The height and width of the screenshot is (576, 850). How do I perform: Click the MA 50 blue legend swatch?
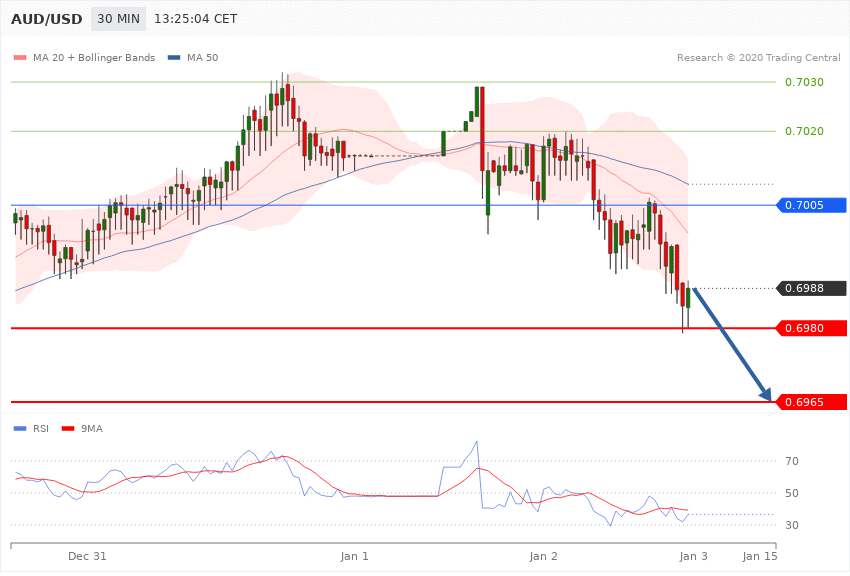pyautogui.click(x=174, y=57)
